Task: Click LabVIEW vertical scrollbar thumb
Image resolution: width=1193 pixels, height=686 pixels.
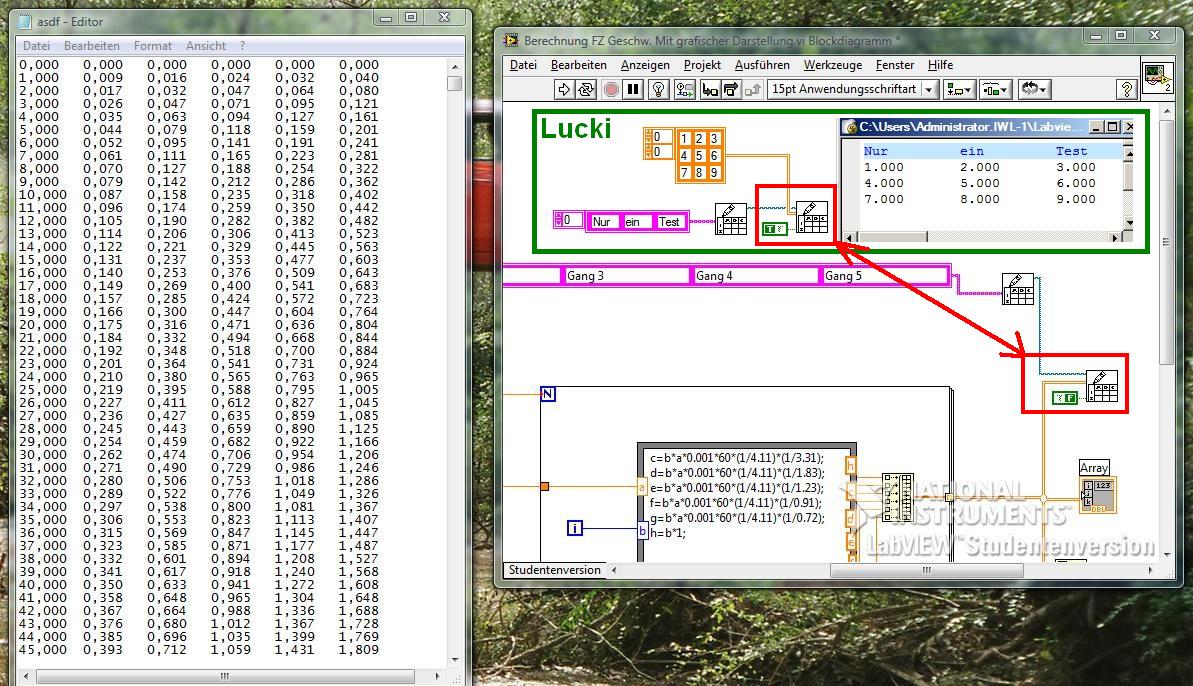Action: click(x=1167, y=242)
